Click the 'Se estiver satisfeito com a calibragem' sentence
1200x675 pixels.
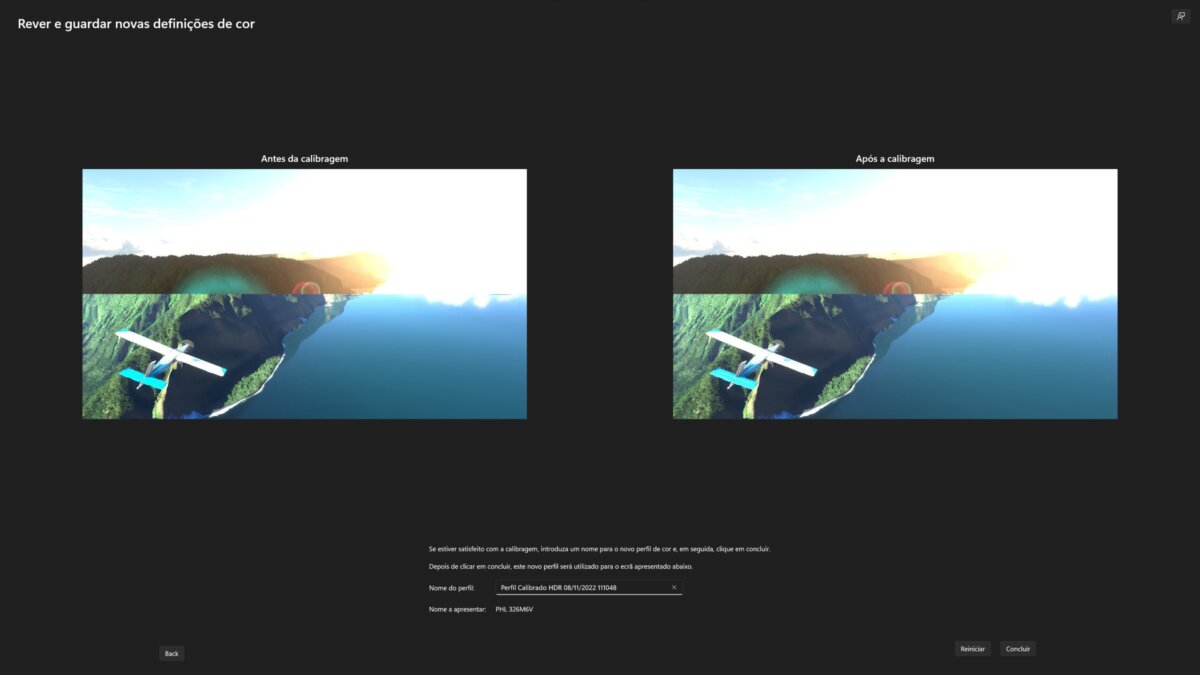[599, 549]
